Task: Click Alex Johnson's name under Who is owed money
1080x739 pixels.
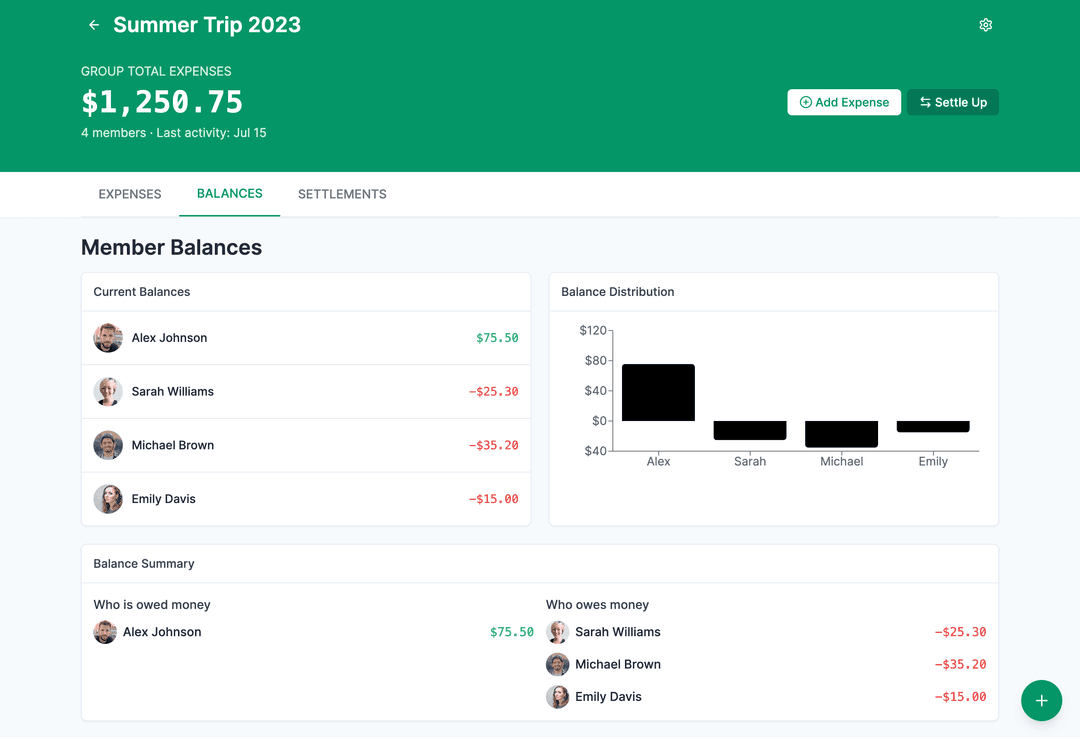Action: tap(161, 632)
